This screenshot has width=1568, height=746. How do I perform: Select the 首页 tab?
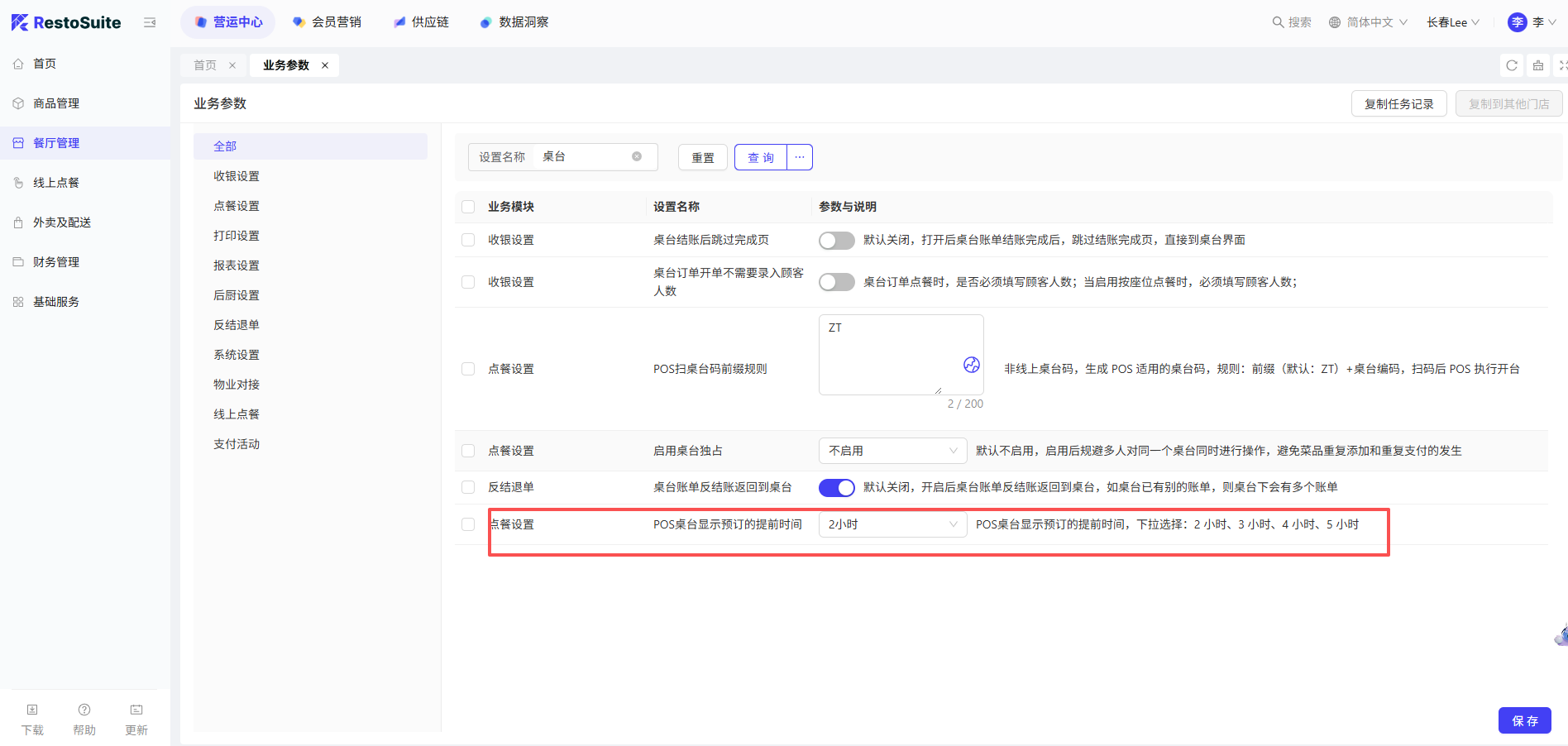coord(205,65)
